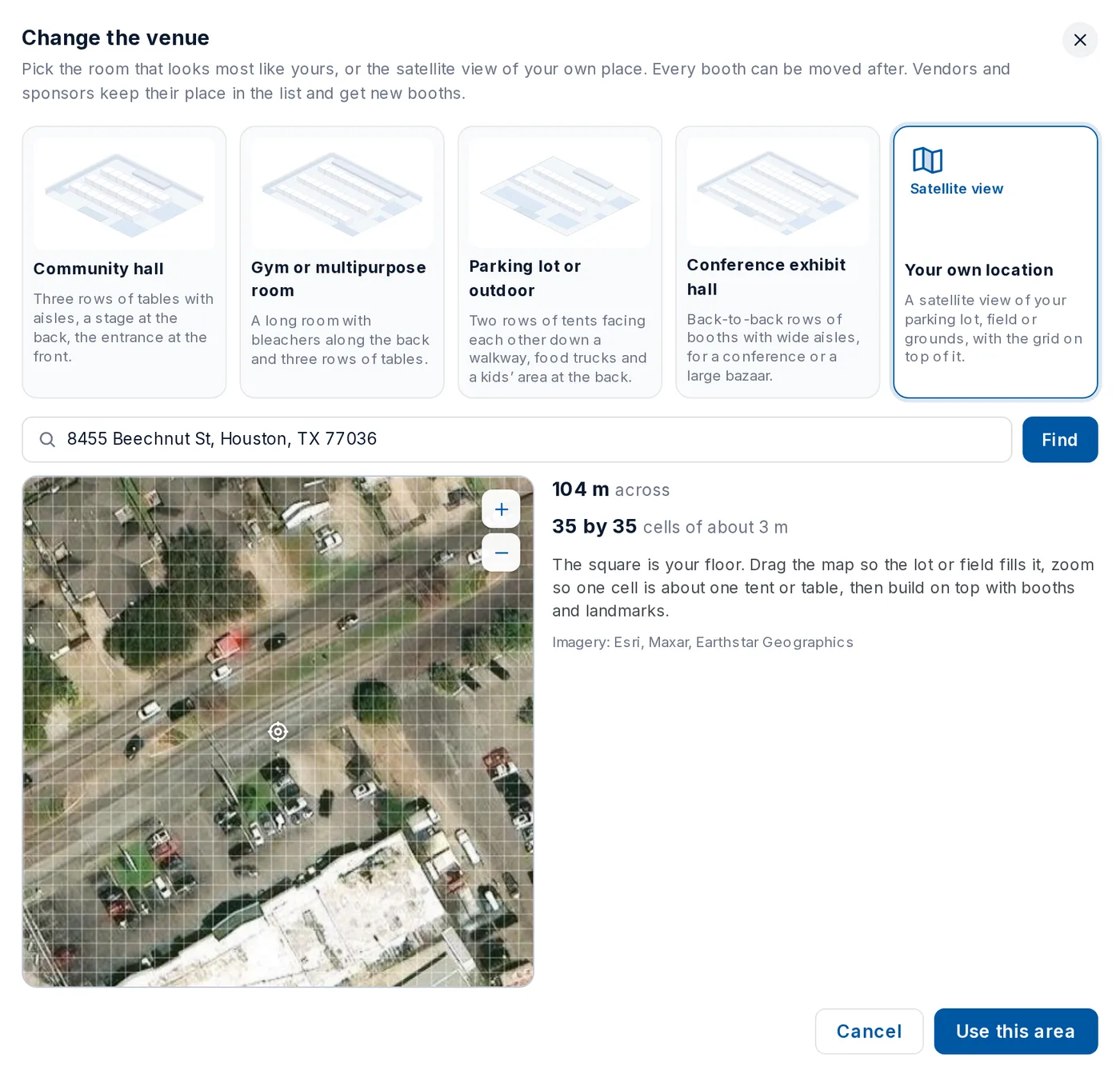Cancel the venue change
Viewport: 1120px width, 1070px height.
pos(869,1032)
